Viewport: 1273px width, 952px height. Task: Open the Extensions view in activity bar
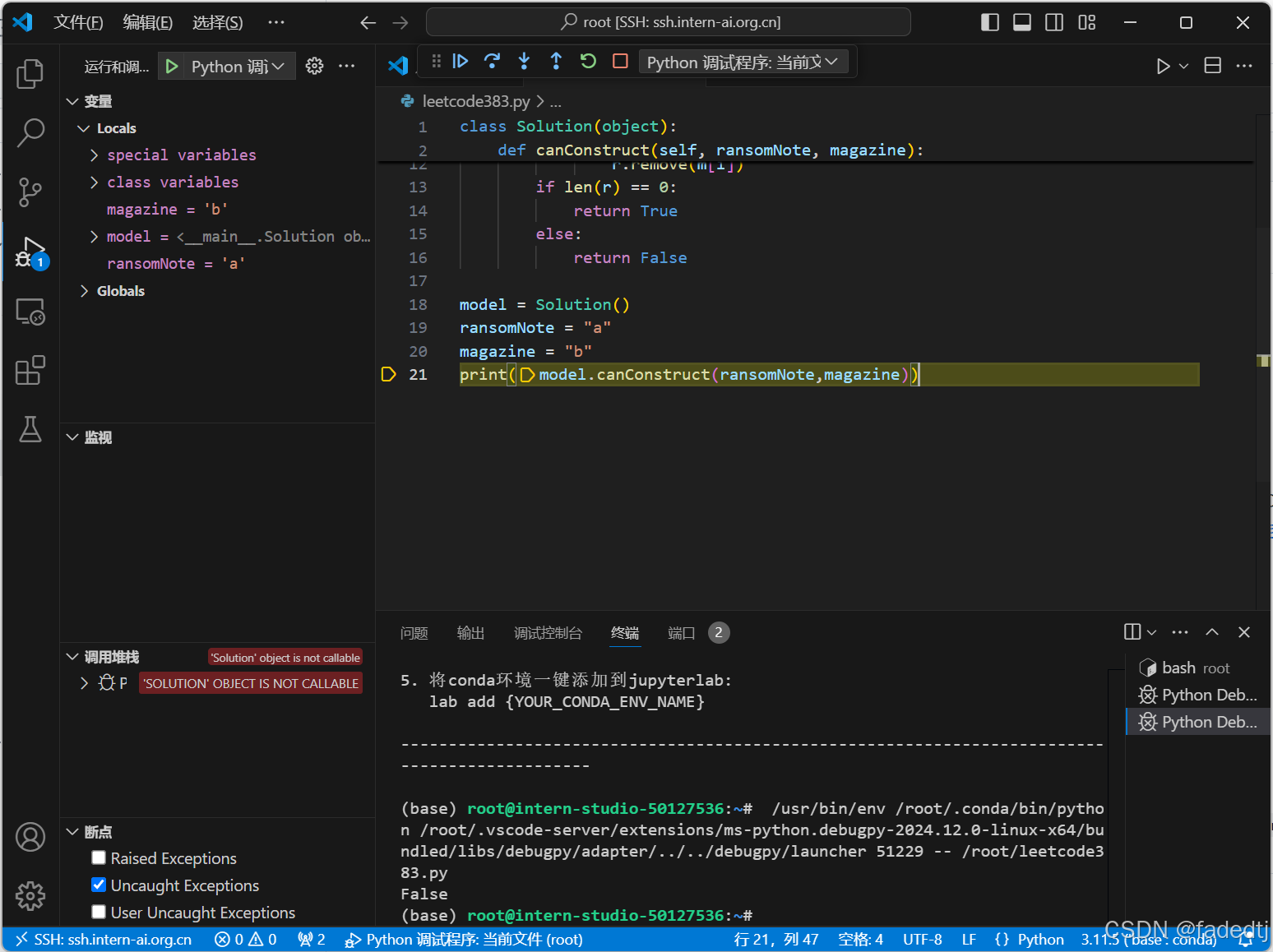point(30,371)
